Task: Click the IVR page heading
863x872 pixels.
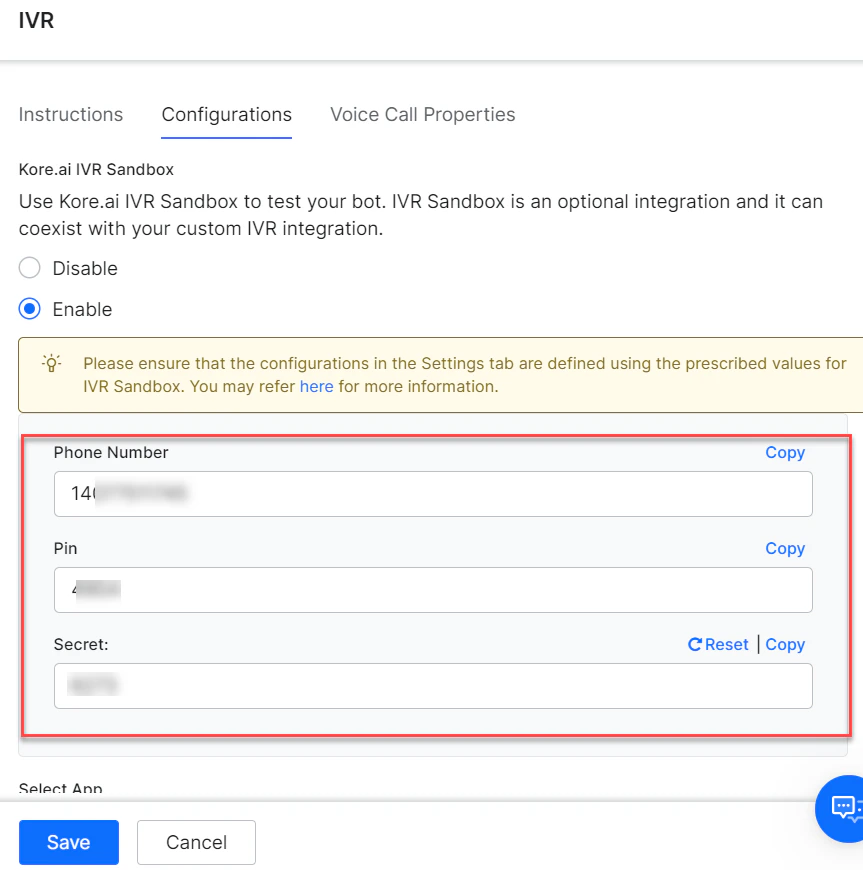Action: coord(36,20)
